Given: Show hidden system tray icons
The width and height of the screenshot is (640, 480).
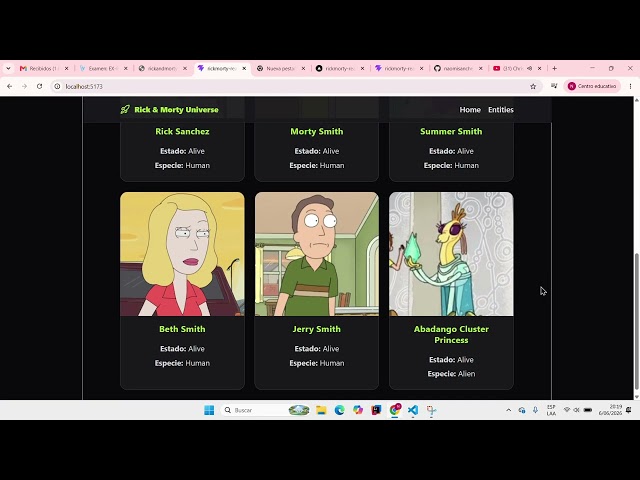Looking at the screenshot, I should point(509,410).
